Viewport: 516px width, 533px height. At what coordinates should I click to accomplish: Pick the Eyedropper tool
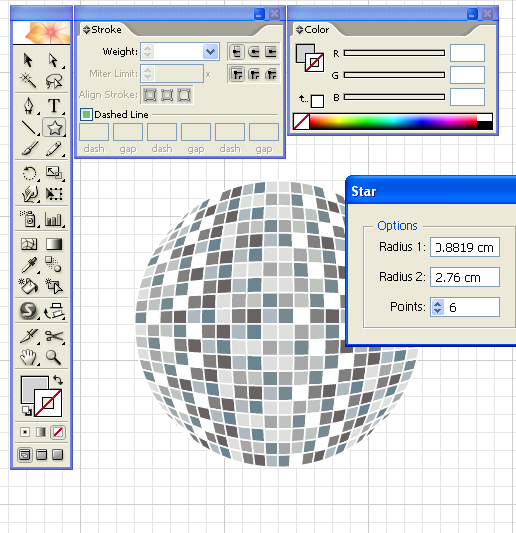tap(29, 265)
